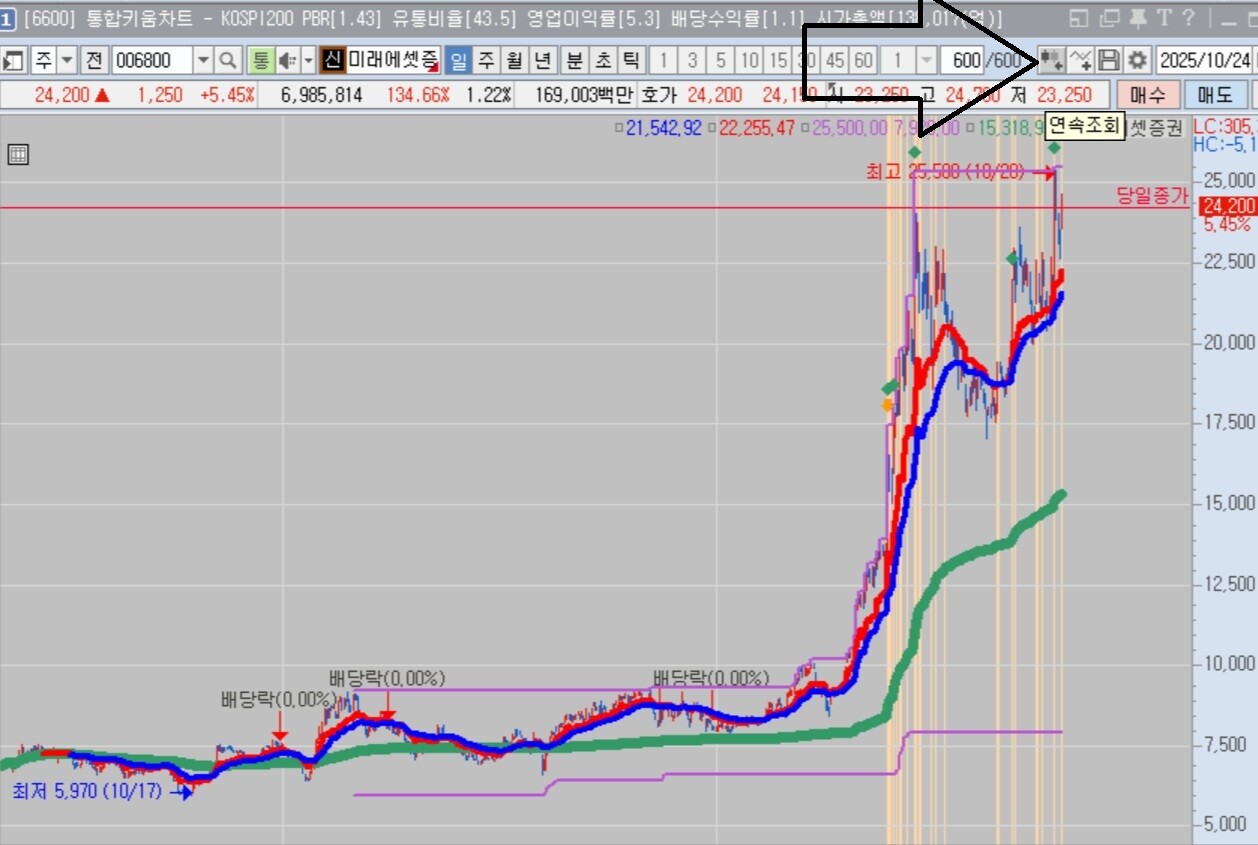Click the continuous query (연속조회) icon
1258x845 pixels.
point(1050,61)
